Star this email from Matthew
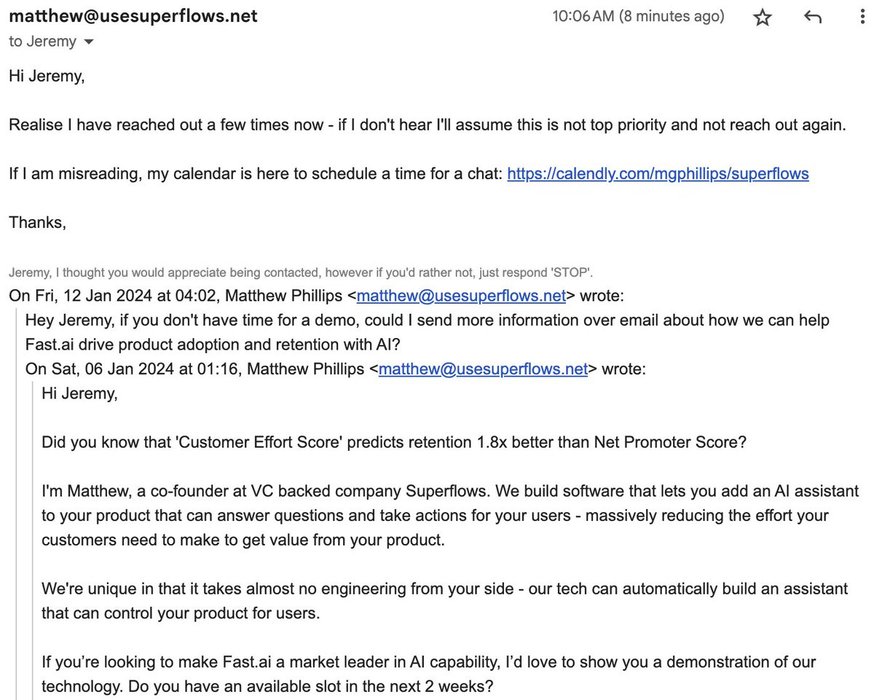Viewport: 874px width, 700px height. (763, 17)
